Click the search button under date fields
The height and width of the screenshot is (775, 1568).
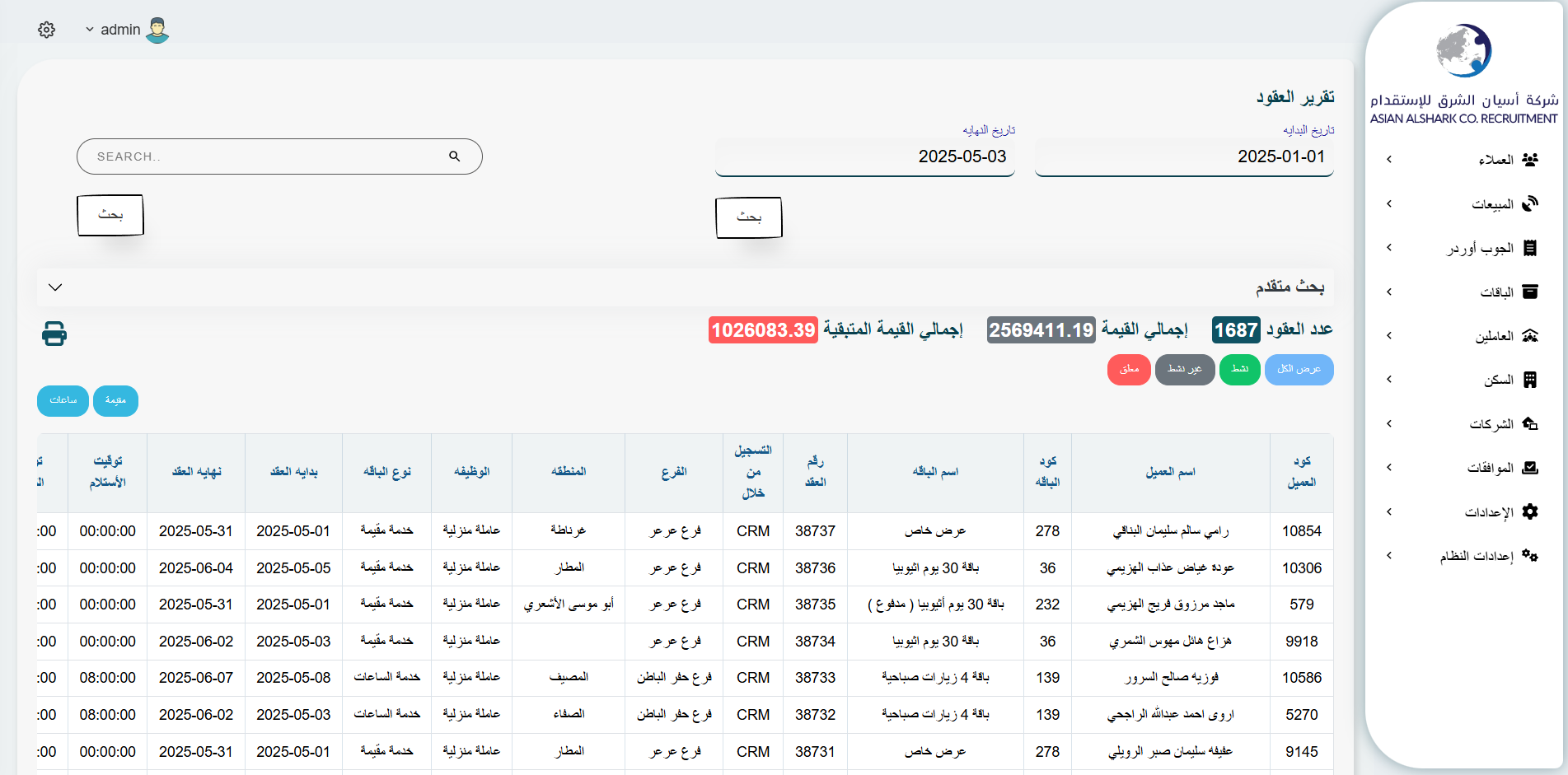[x=748, y=217]
